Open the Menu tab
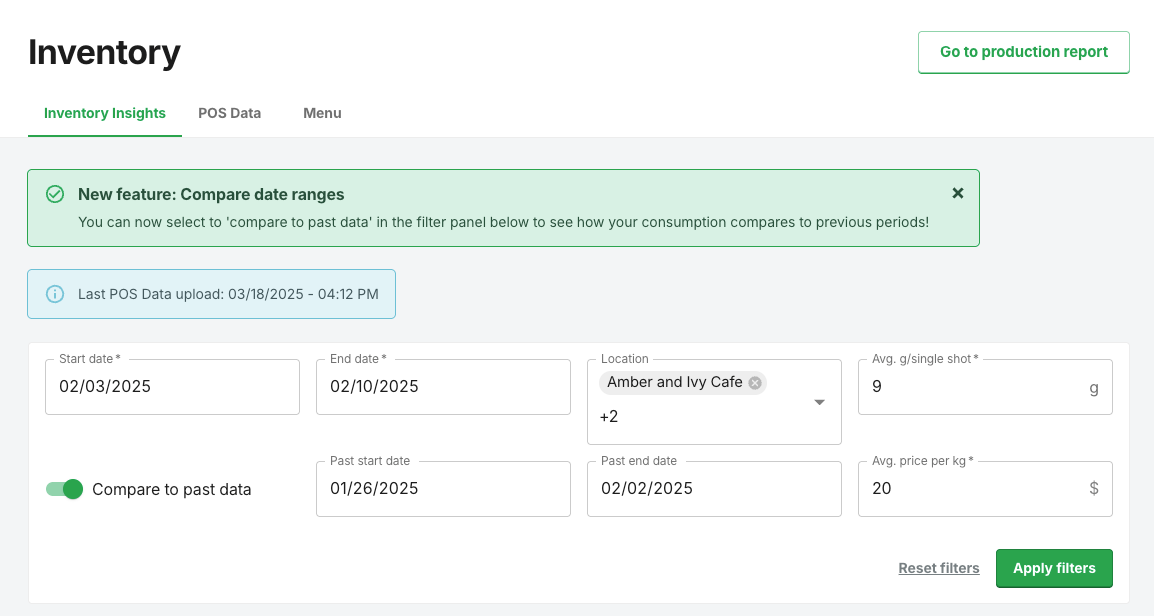Viewport: 1154px width, 616px height. (322, 113)
